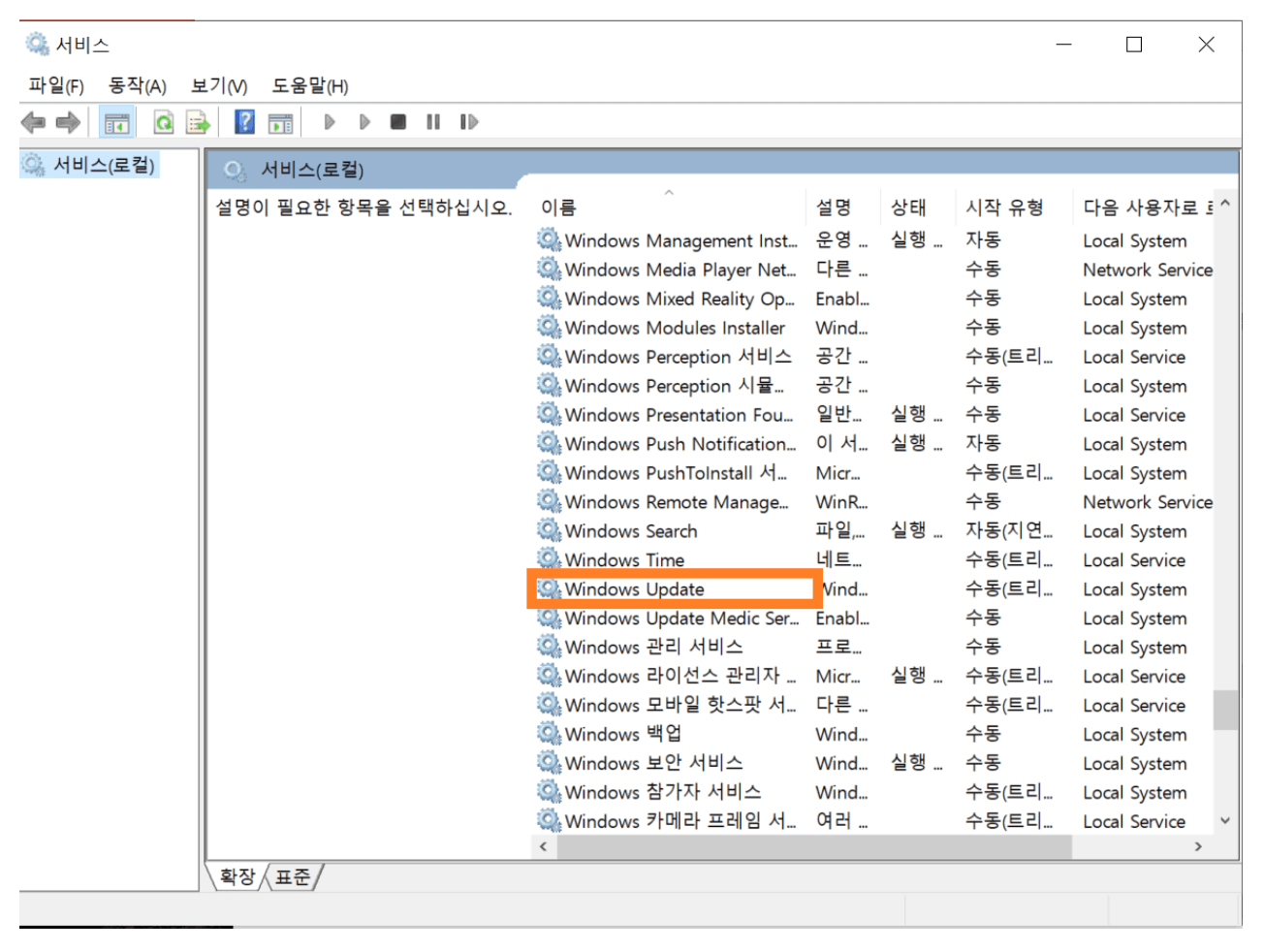Open the 동작(A) menu
The height and width of the screenshot is (952, 1264).
click(138, 86)
